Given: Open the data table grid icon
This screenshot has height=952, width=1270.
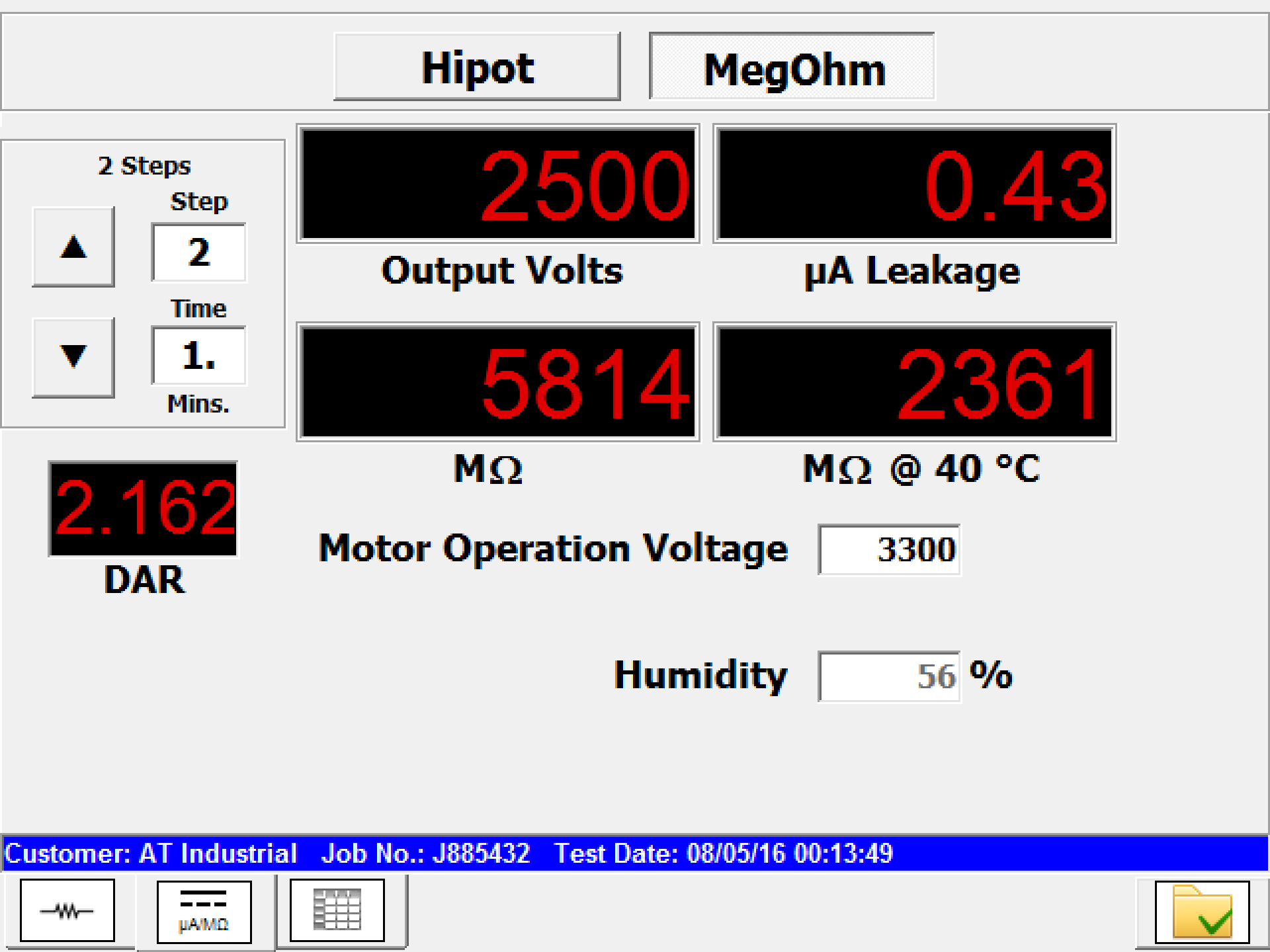Looking at the screenshot, I should tap(337, 910).
